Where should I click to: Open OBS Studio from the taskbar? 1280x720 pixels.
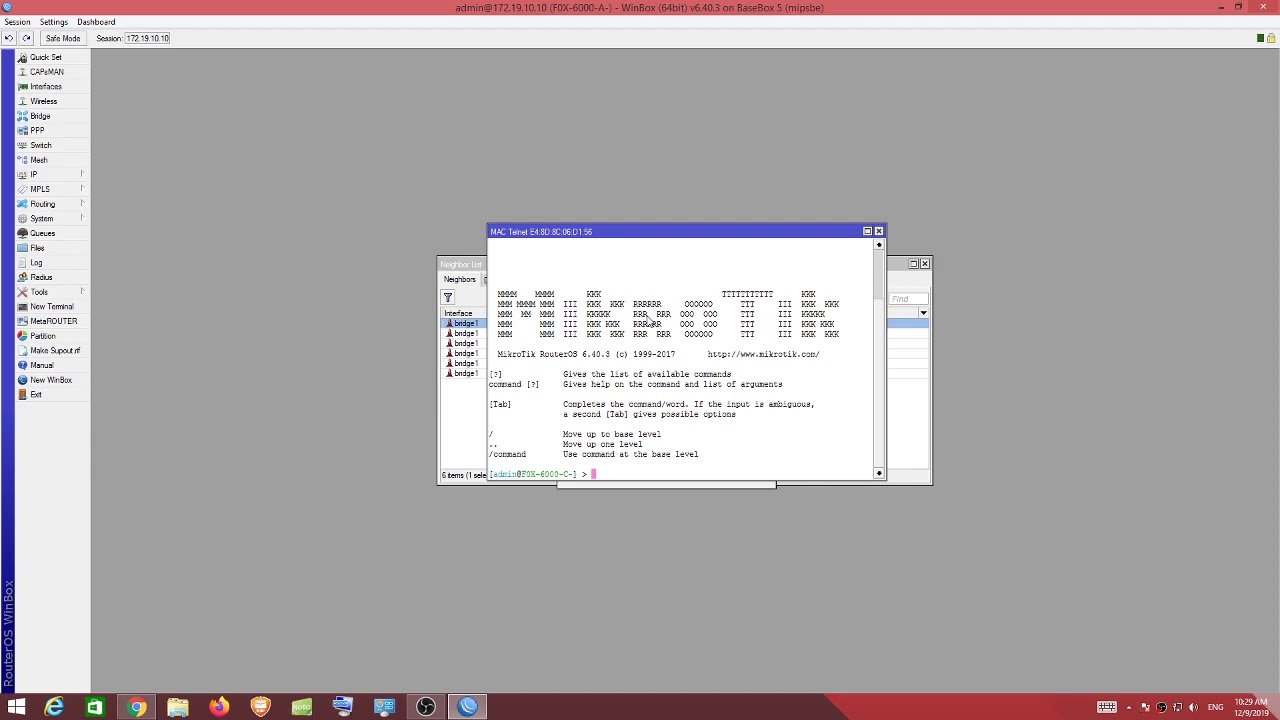point(426,707)
